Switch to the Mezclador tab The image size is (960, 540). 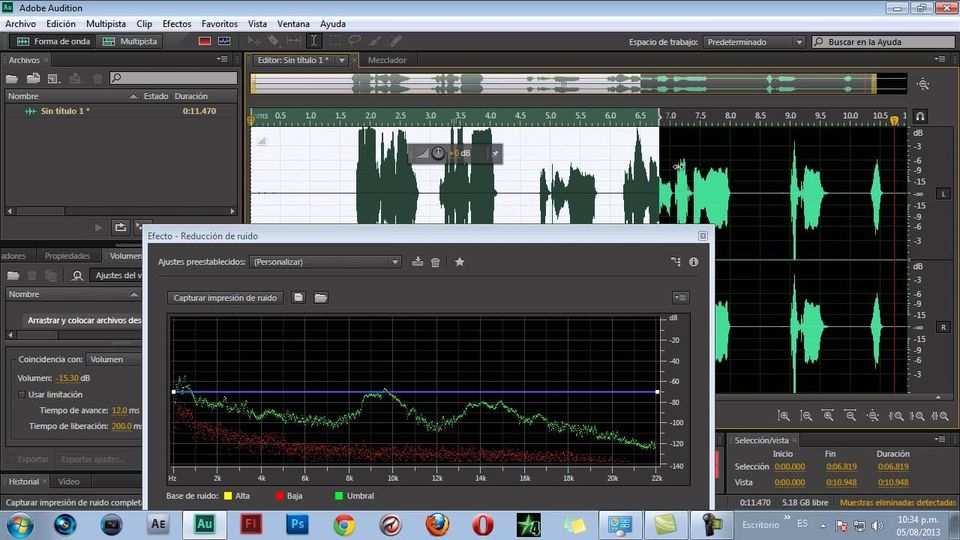coord(387,60)
